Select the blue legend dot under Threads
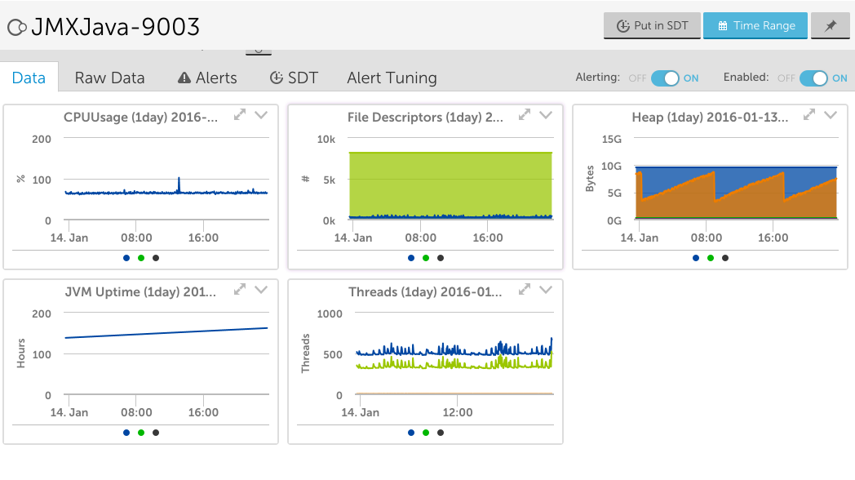The image size is (855, 480). (x=411, y=433)
